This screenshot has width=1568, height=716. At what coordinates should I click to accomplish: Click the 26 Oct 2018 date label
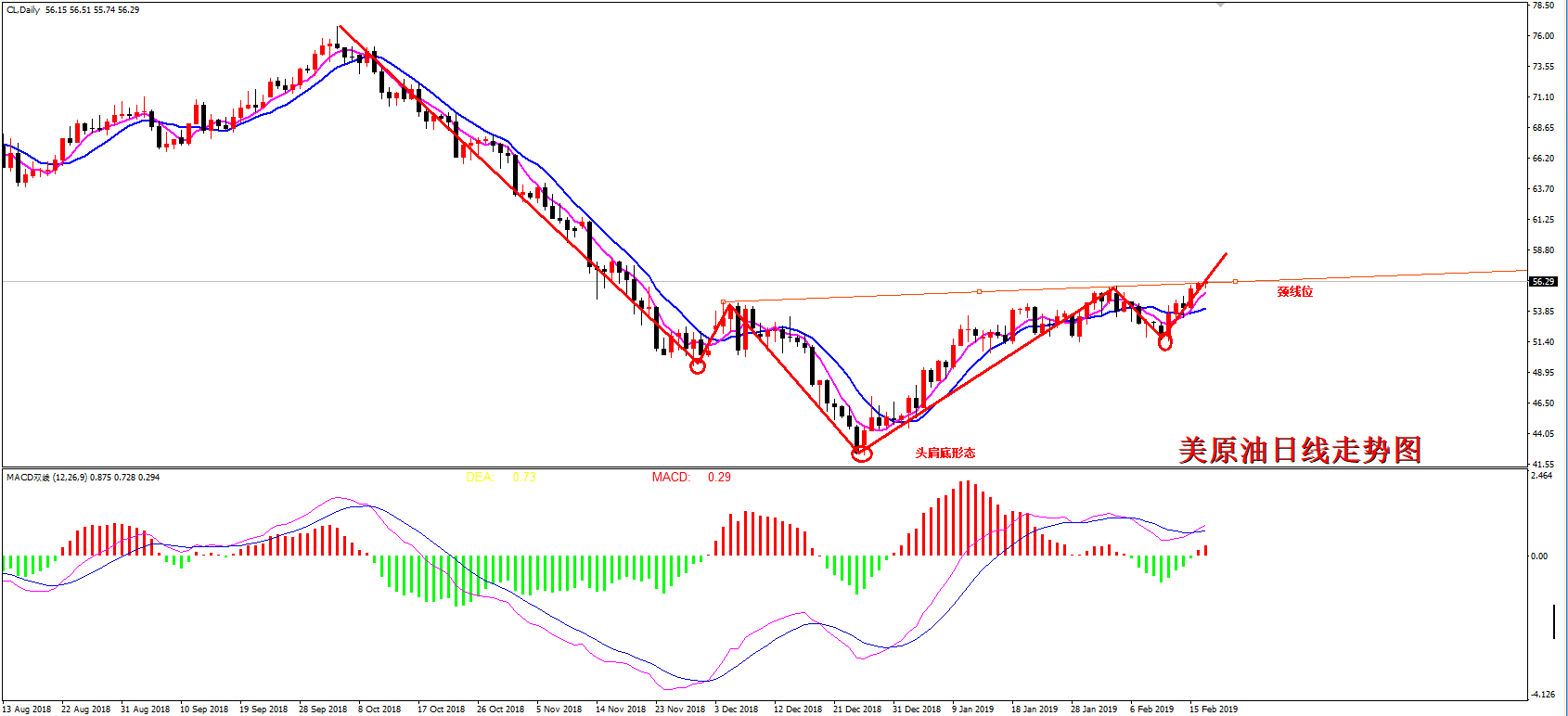[x=500, y=710]
